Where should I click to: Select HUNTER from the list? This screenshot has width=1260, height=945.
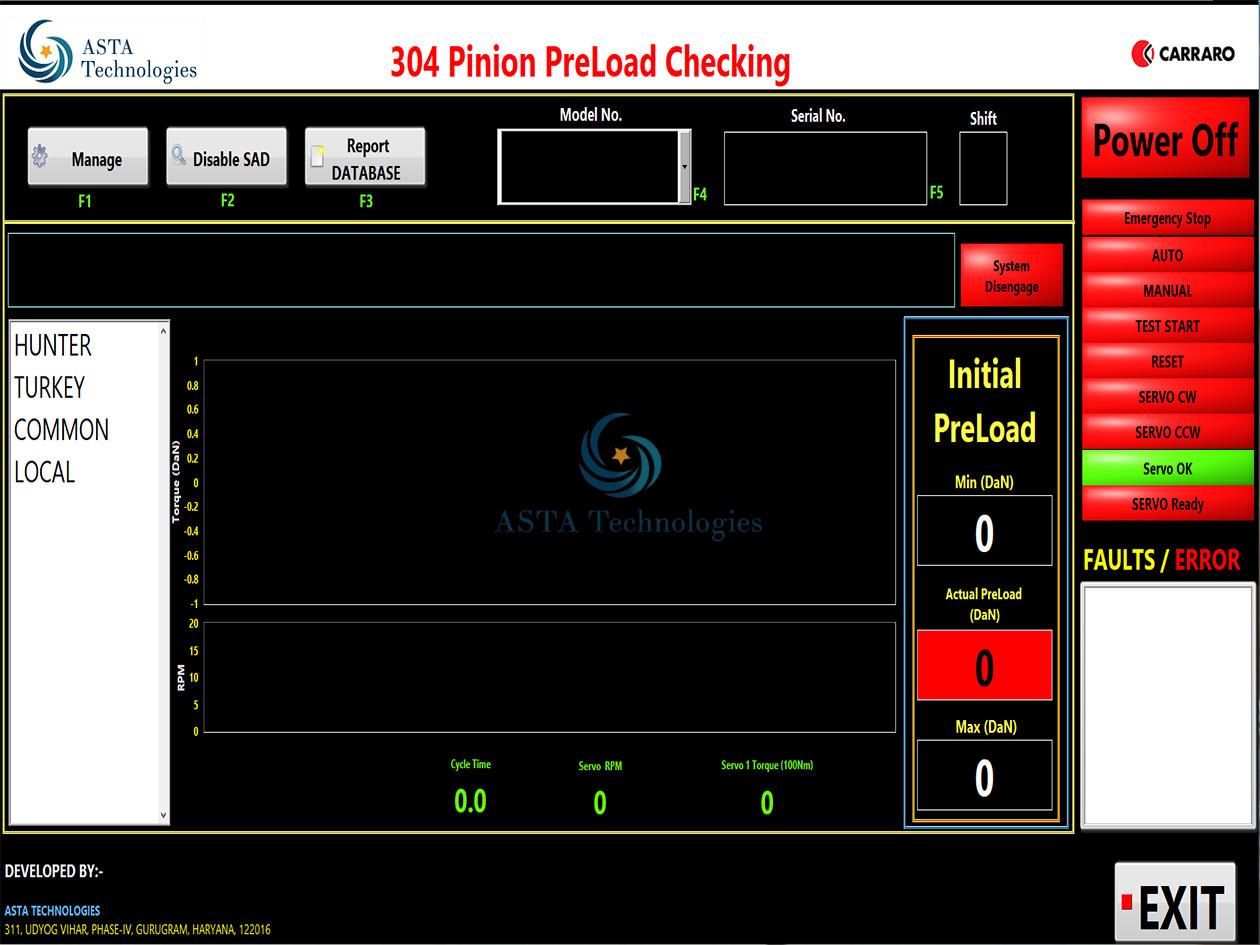[x=53, y=346]
